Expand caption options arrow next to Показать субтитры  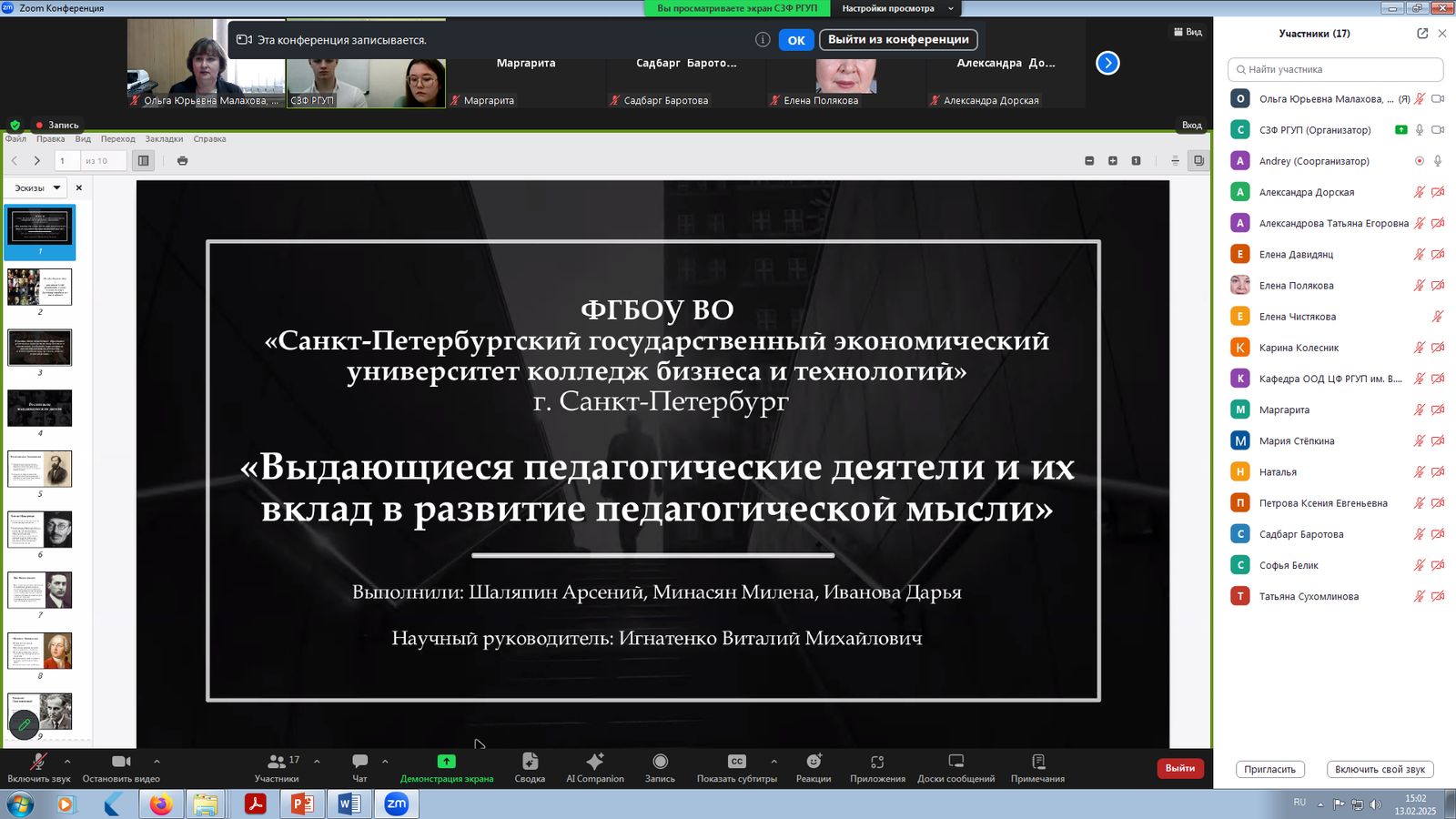[x=773, y=762]
